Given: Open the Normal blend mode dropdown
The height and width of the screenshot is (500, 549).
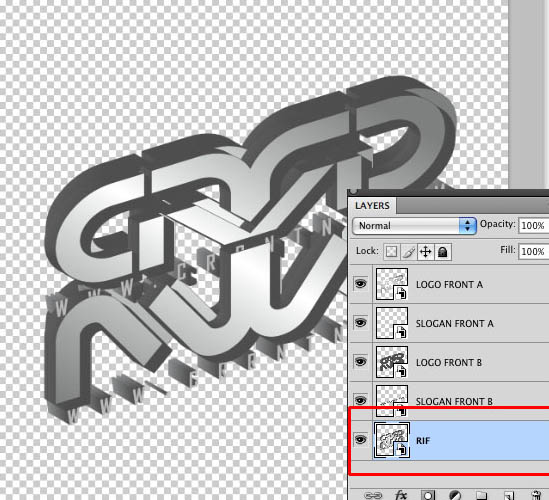Looking at the screenshot, I should point(414,225).
